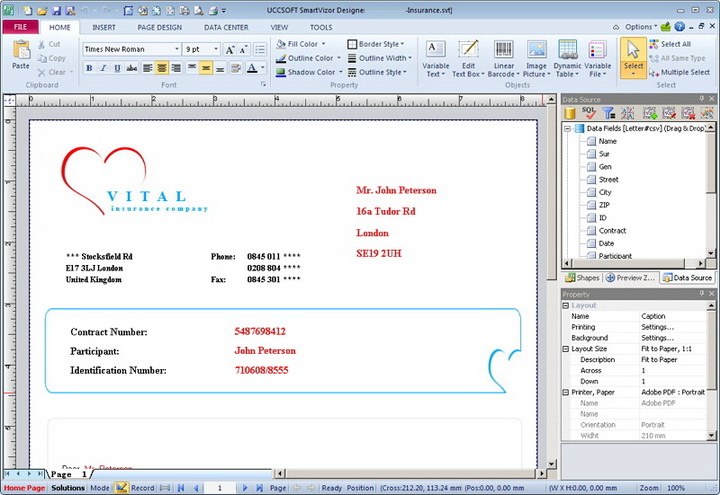Click the SQL query icon in Data Source
This screenshot has width=720, height=495.
click(589, 114)
